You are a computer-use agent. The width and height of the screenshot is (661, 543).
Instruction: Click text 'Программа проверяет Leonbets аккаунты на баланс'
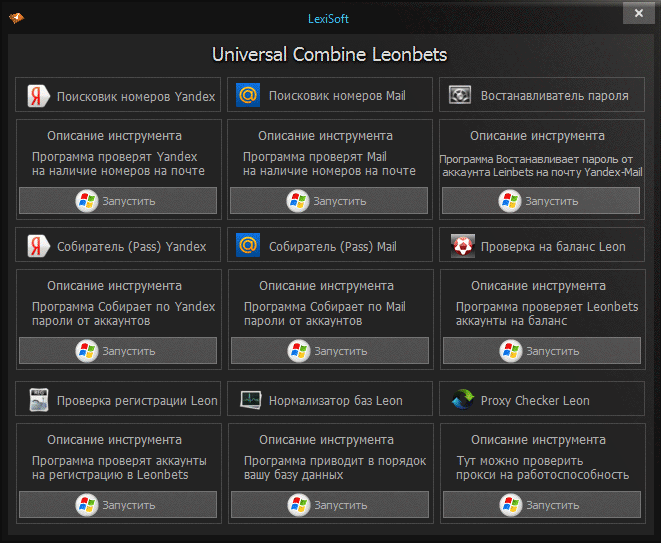coord(547,314)
